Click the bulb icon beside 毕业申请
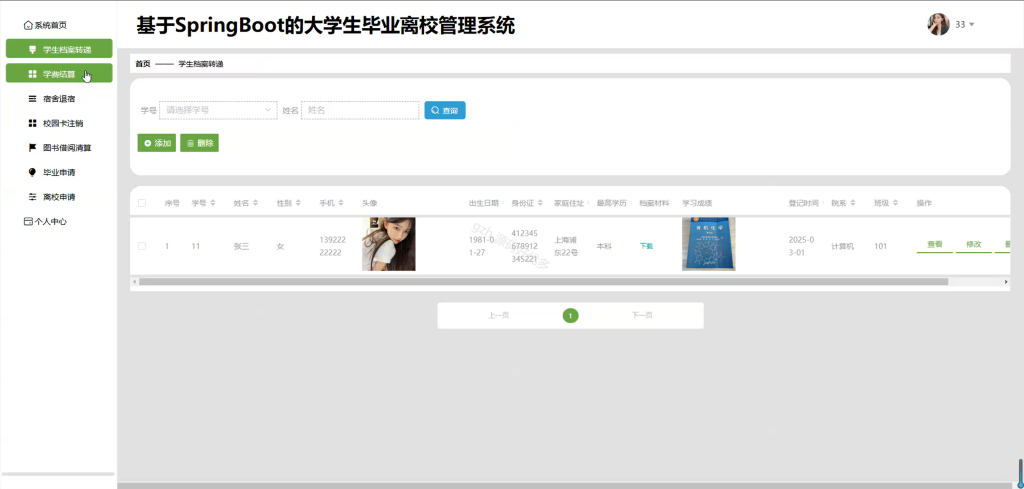 click(32, 172)
